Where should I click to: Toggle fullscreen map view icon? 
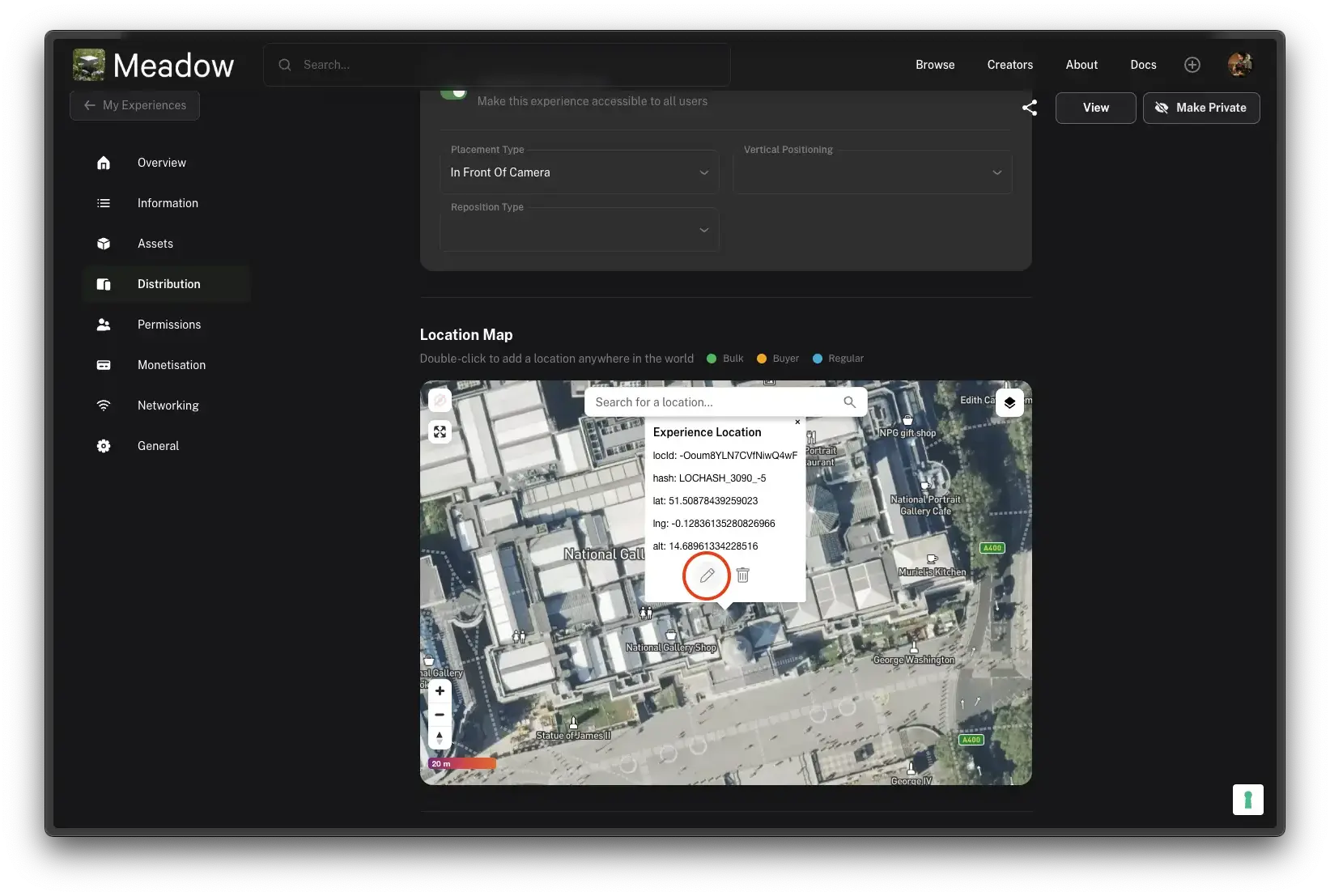tap(440, 432)
